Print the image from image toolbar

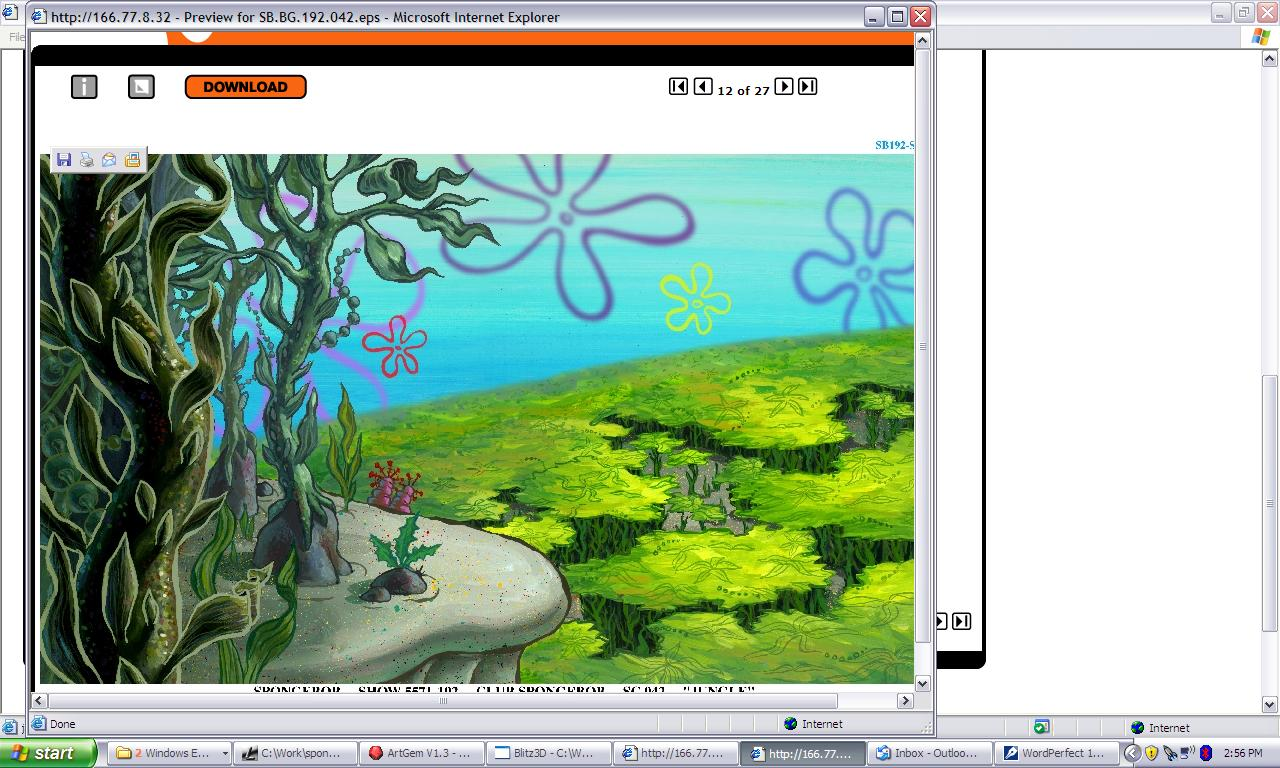tap(87, 160)
